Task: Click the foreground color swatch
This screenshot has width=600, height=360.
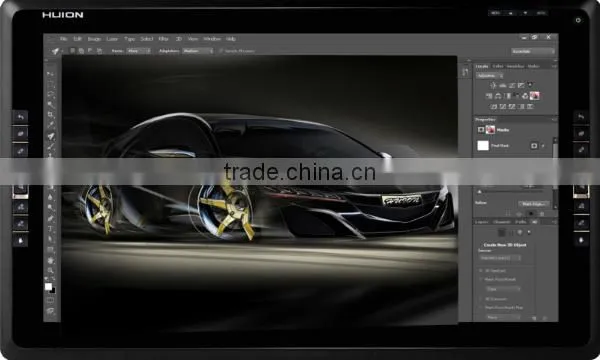Action: pyautogui.click(x=48, y=287)
